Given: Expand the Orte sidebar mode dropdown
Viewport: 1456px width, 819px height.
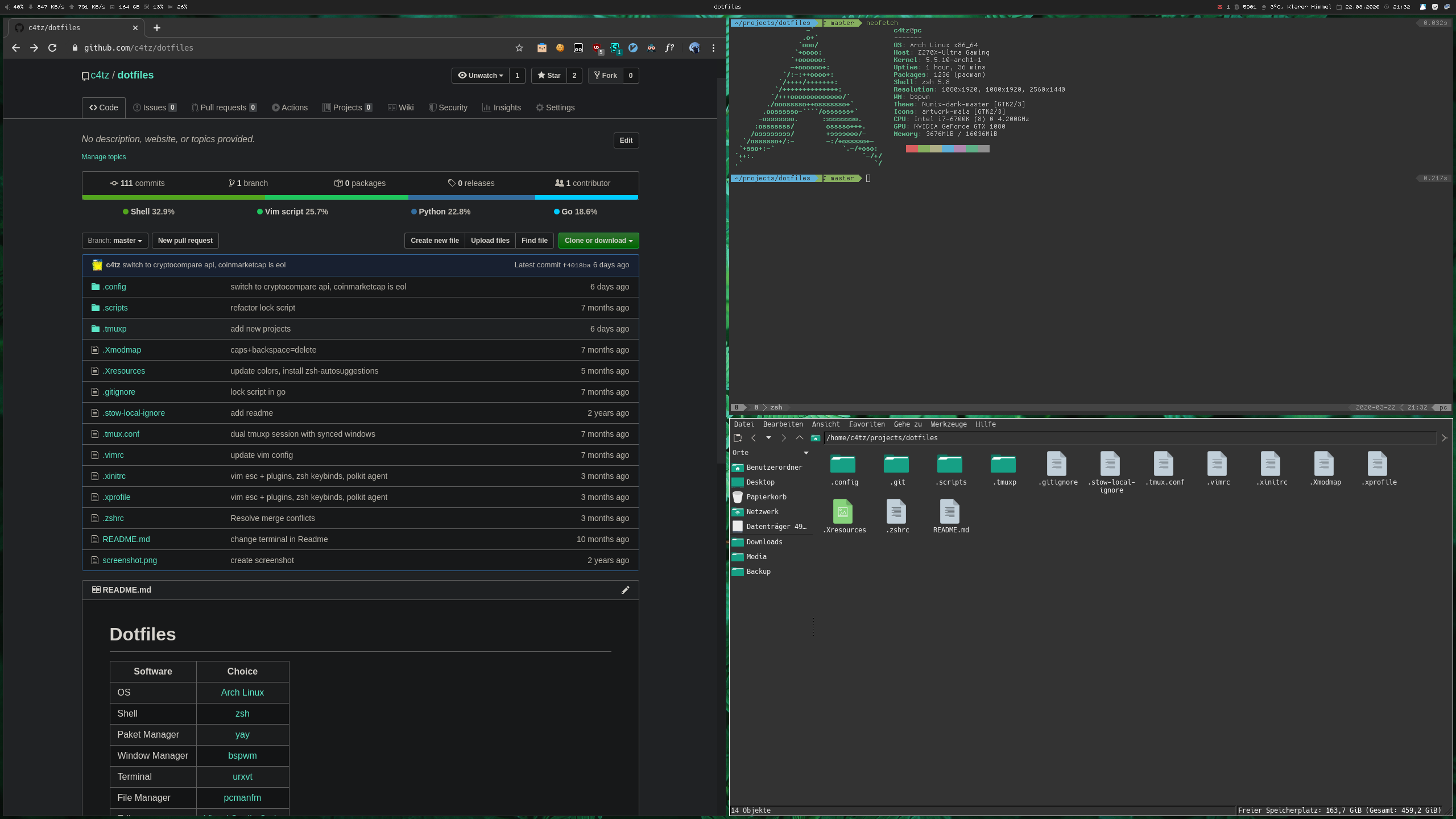Looking at the screenshot, I should coord(805,453).
